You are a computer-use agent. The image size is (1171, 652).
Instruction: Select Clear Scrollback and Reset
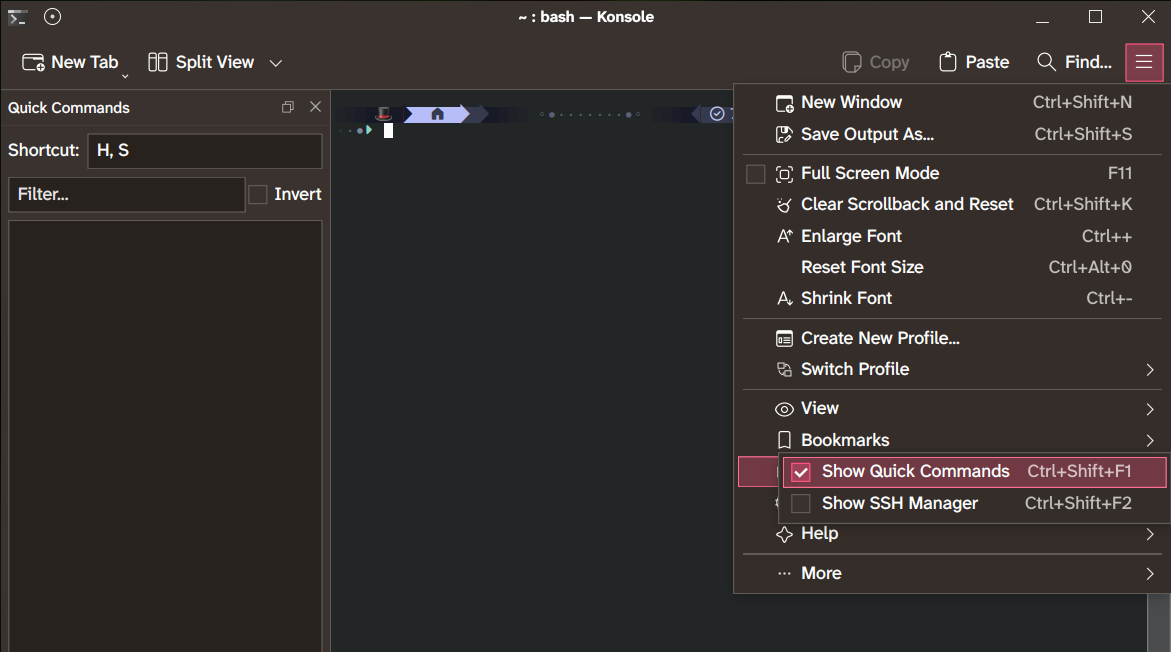(x=952, y=205)
